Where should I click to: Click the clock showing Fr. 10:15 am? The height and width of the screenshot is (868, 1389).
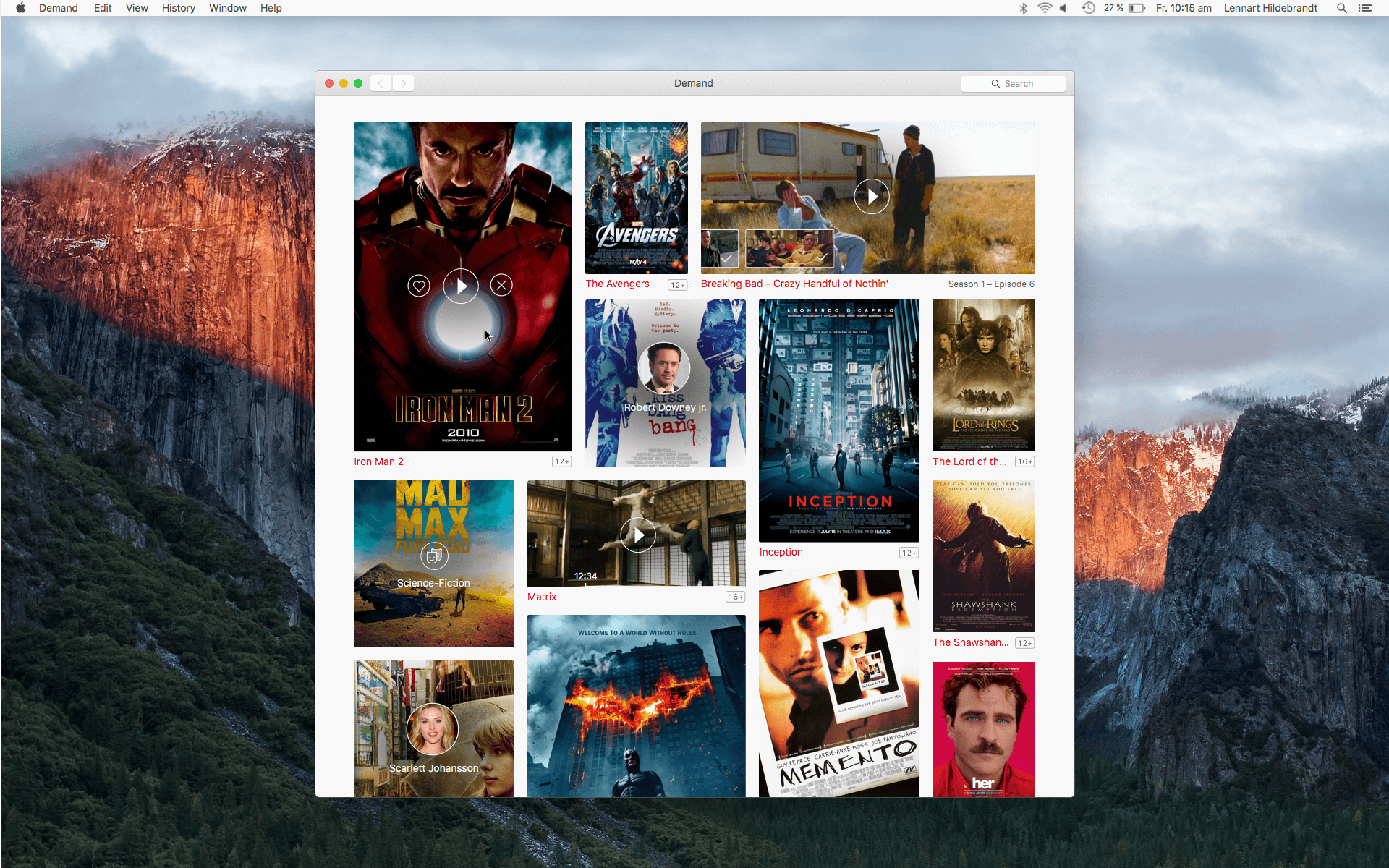1184,8
